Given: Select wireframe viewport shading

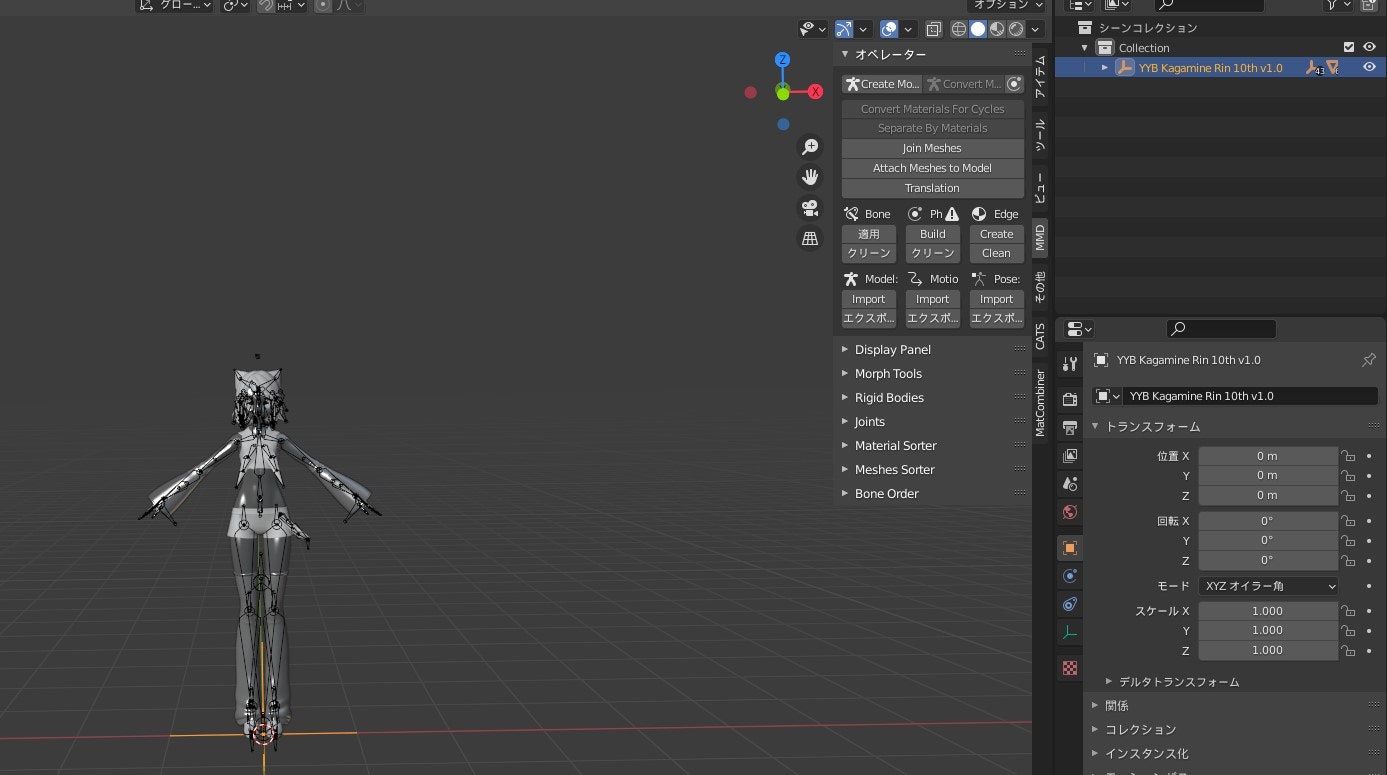Looking at the screenshot, I should (x=959, y=29).
